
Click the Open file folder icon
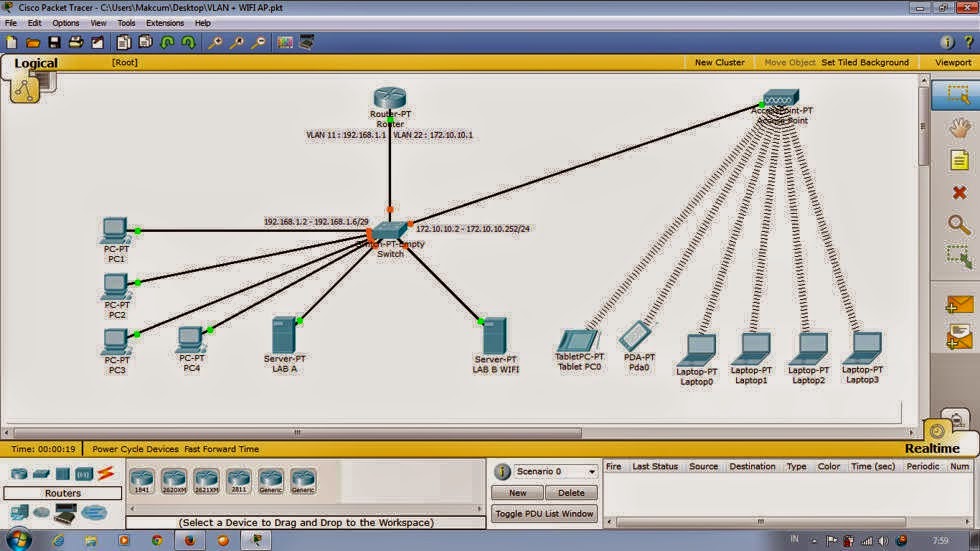click(32, 42)
